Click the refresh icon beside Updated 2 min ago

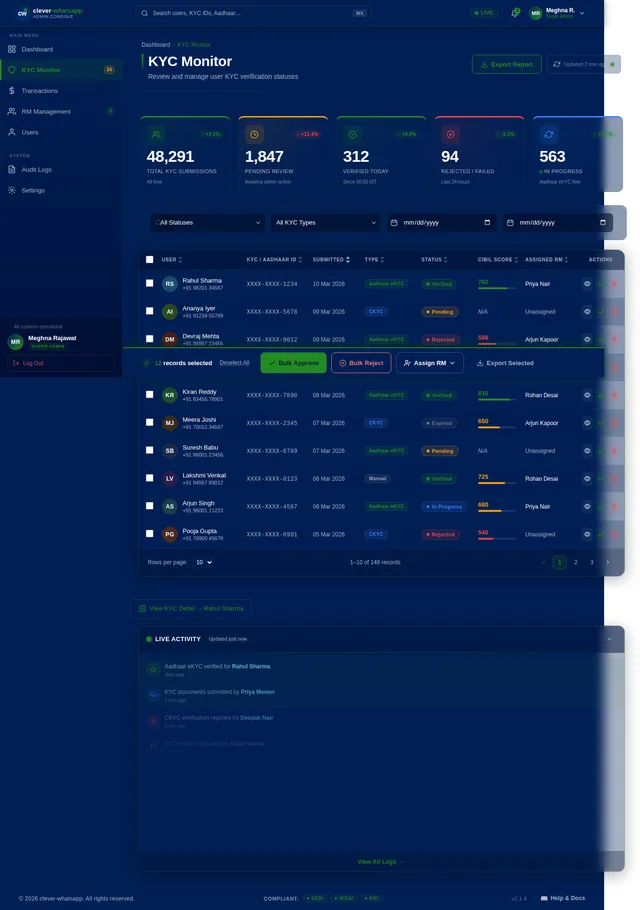[x=556, y=64]
